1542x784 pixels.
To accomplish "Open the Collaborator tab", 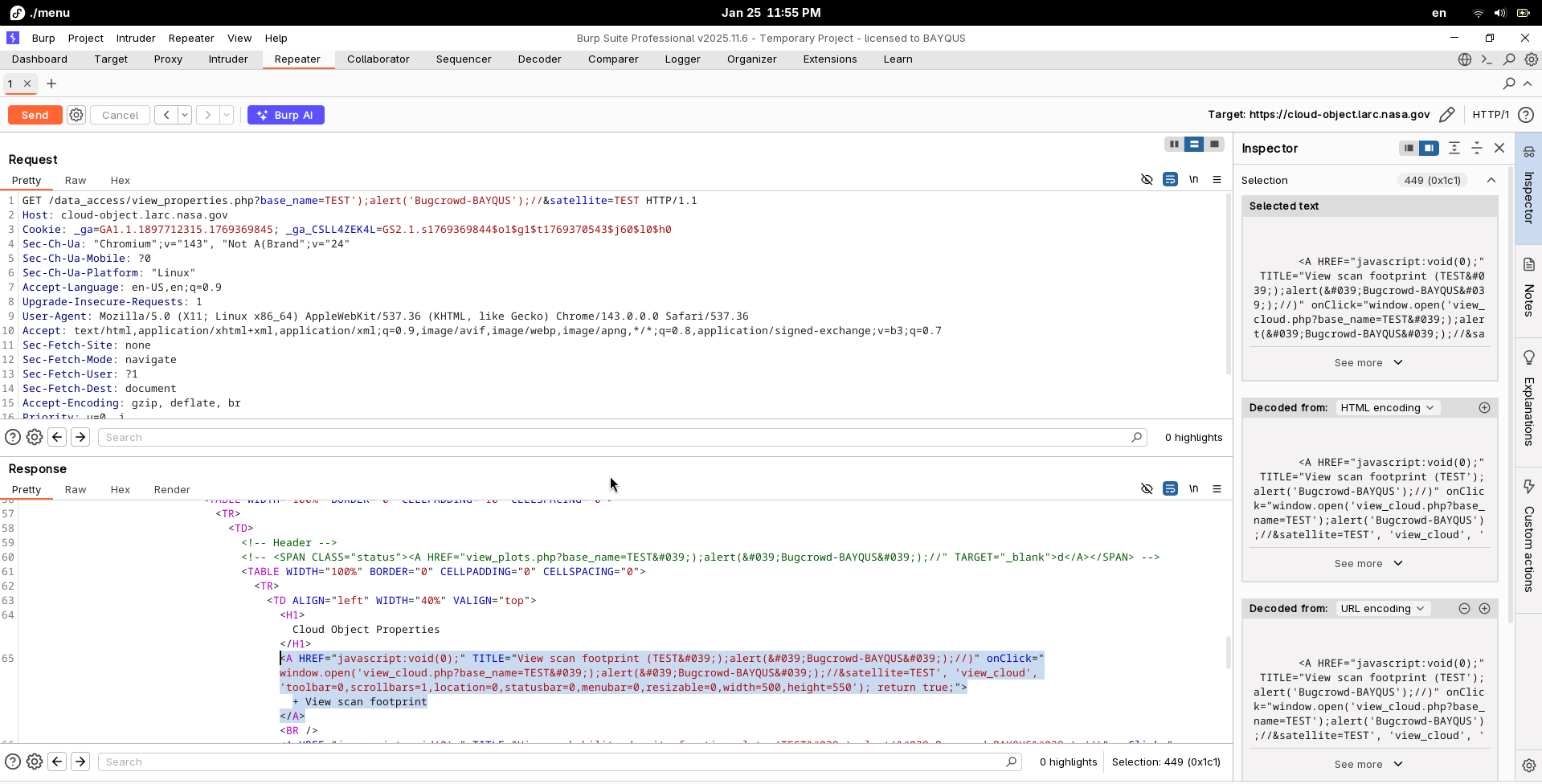I will coord(378,59).
